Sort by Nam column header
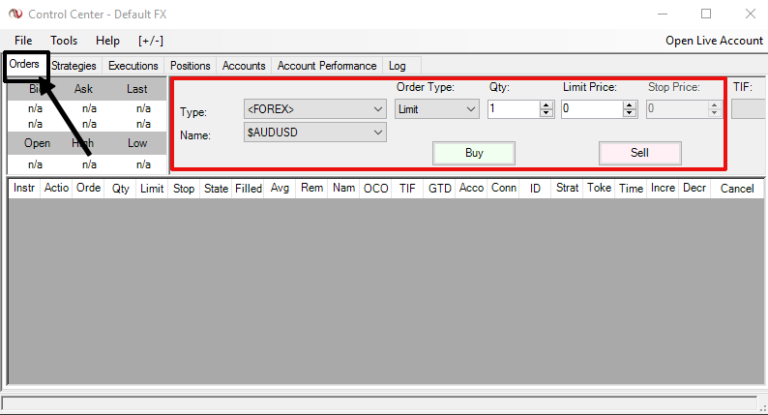 (x=344, y=188)
